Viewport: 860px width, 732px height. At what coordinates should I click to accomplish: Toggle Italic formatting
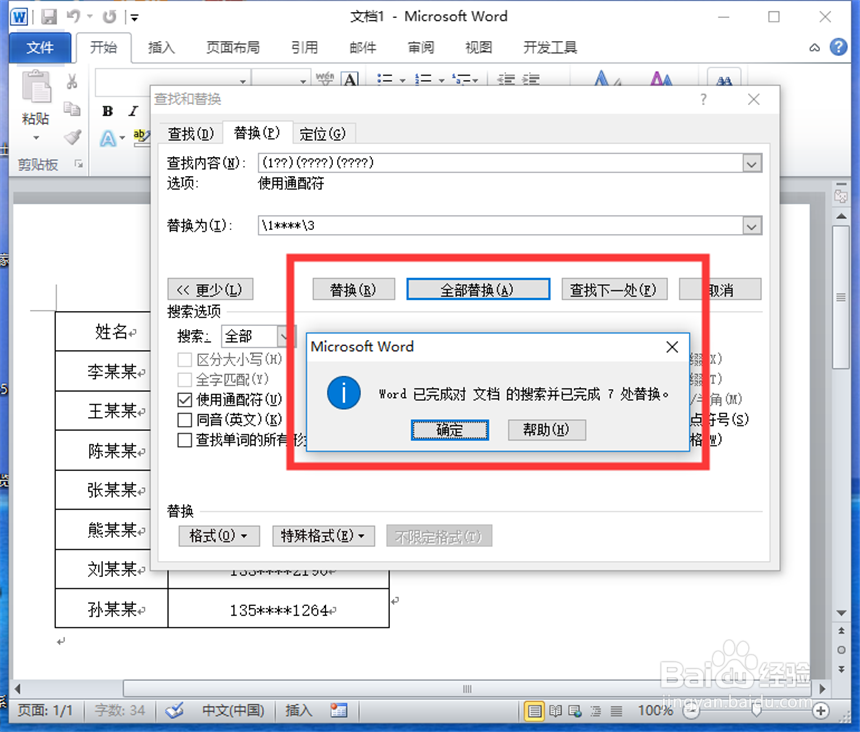click(x=133, y=111)
